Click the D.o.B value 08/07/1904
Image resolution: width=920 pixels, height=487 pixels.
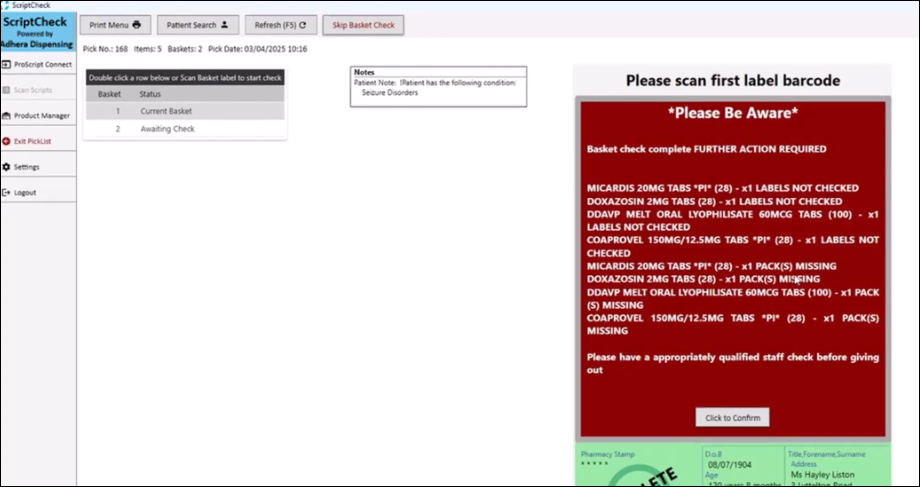click(x=730, y=465)
